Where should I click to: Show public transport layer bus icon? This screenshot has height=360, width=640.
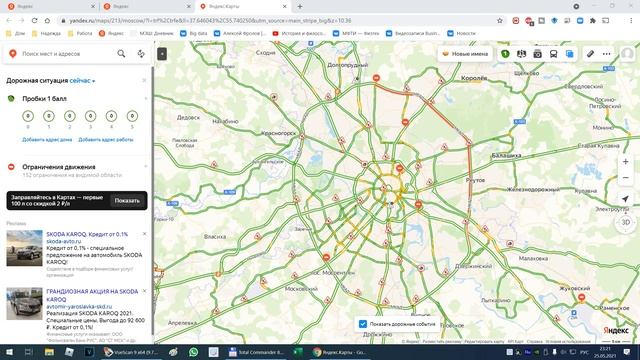(553, 53)
